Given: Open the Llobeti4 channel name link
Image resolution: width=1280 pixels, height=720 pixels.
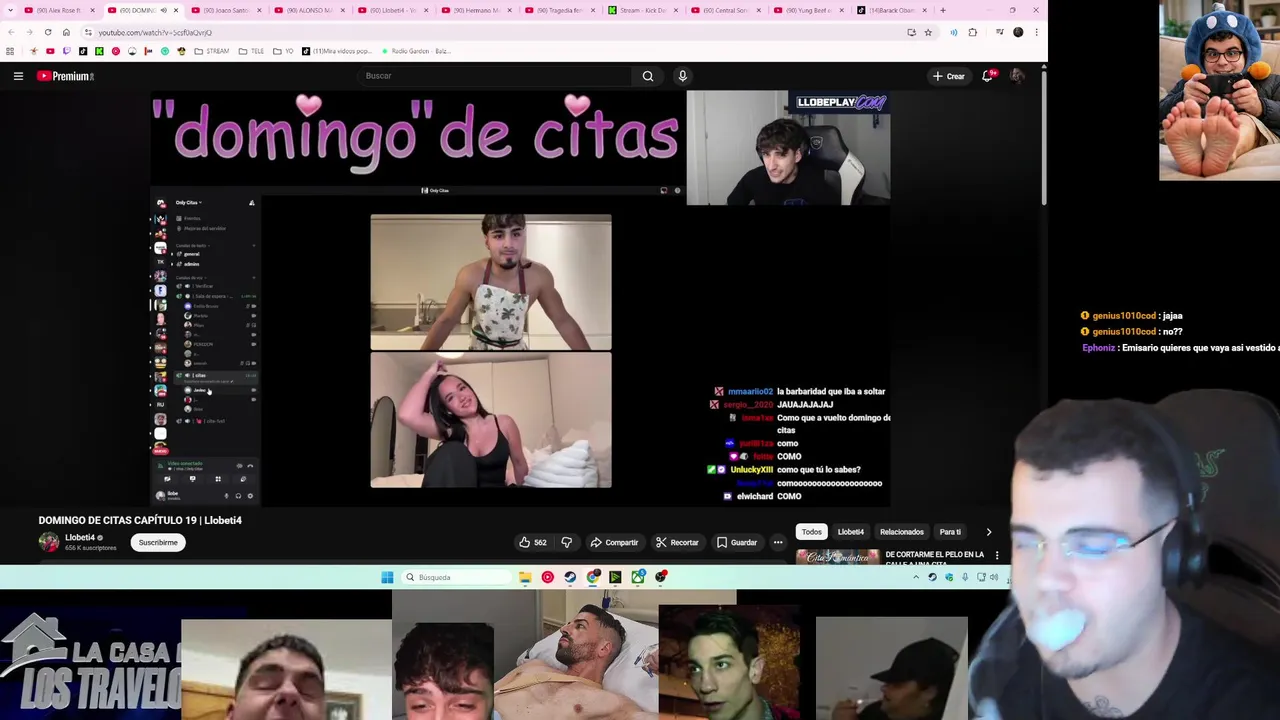Looking at the screenshot, I should tap(80, 538).
